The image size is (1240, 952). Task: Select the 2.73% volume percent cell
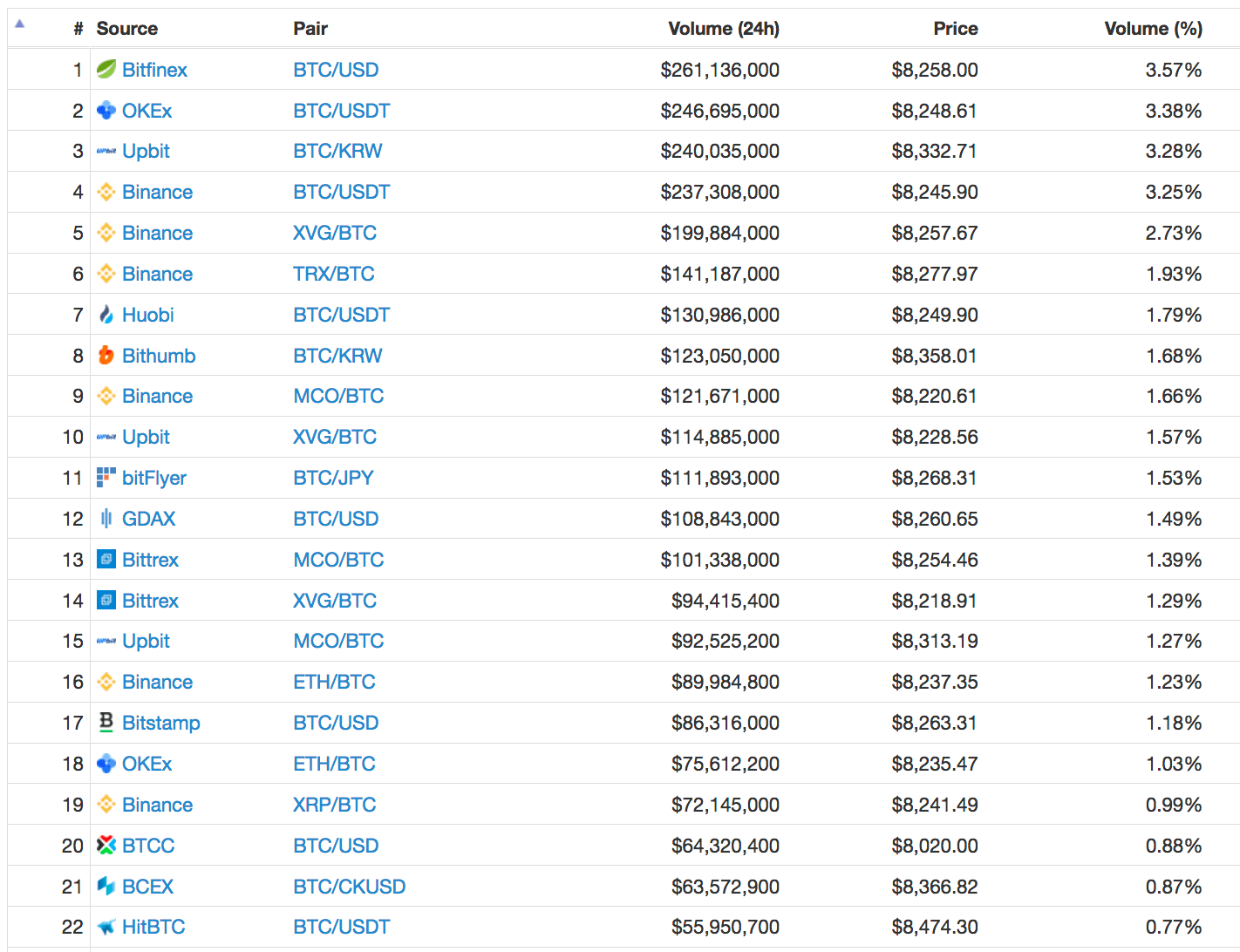coord(1173,233)
